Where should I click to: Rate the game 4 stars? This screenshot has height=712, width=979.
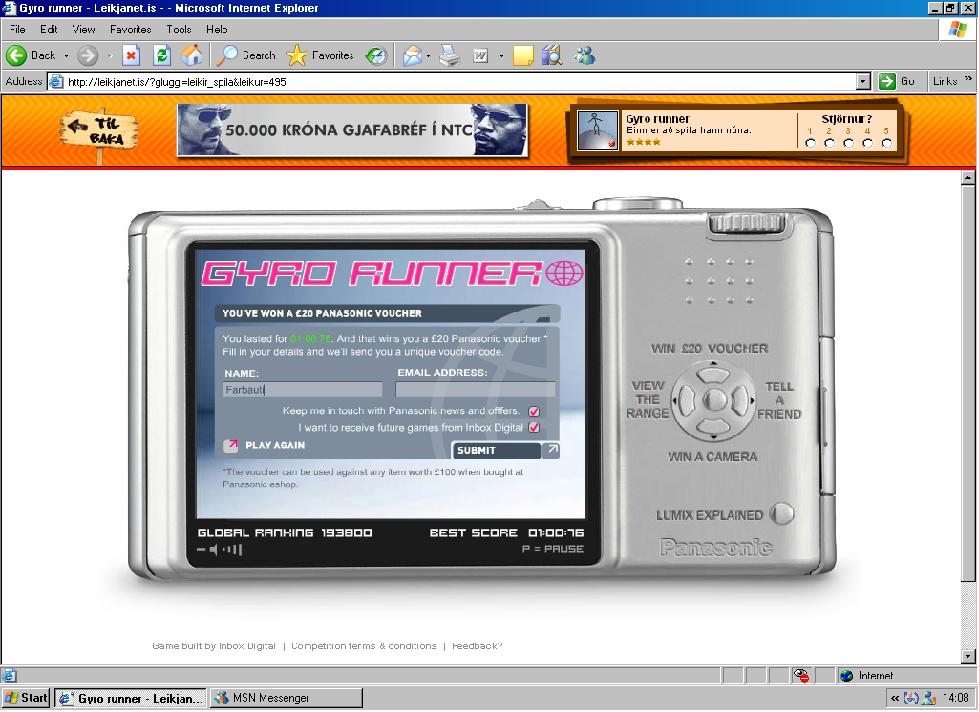(867, 144)
